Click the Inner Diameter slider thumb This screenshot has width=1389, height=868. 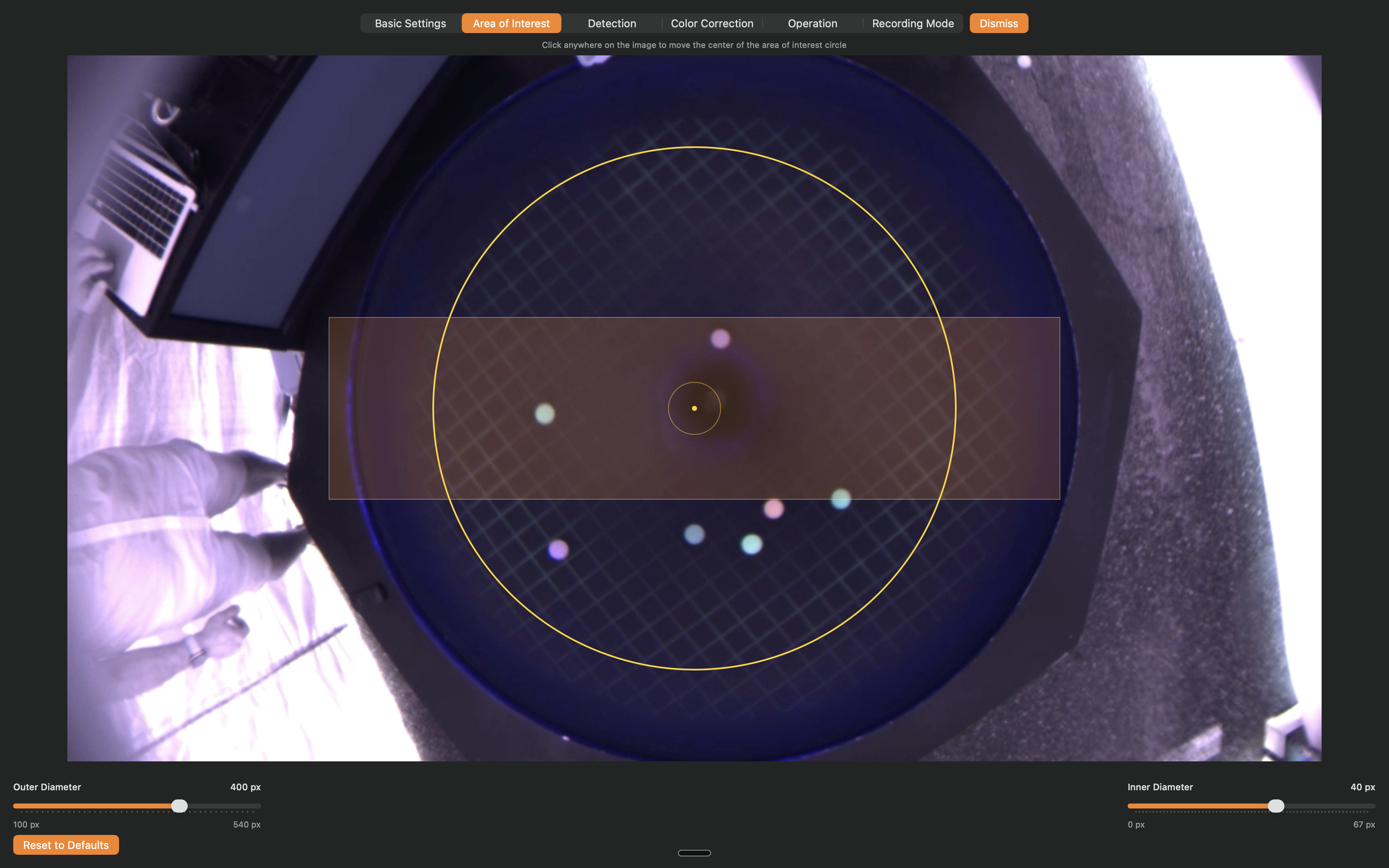[1276, 806]
